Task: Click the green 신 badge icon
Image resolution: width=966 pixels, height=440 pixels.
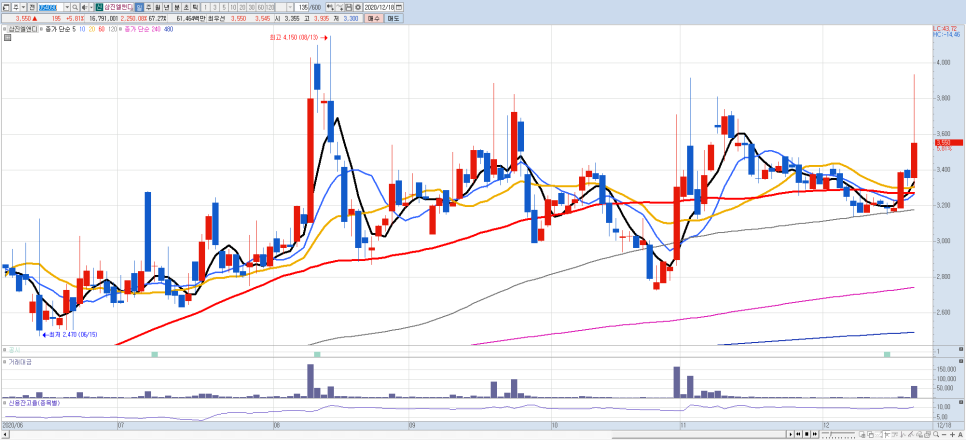Action: [99, 7]
